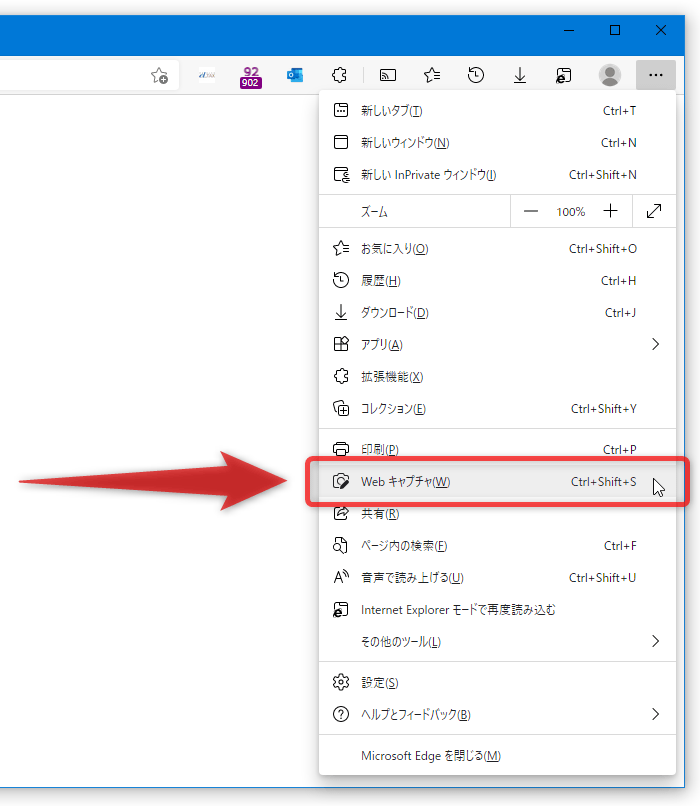Viewport: 700px width, 806px height.
Task: Maximize the Edge window
Action: click(615, 30)
